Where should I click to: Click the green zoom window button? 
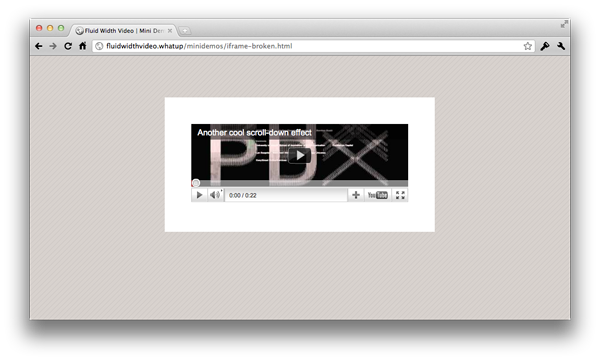[x=61, y=28]
